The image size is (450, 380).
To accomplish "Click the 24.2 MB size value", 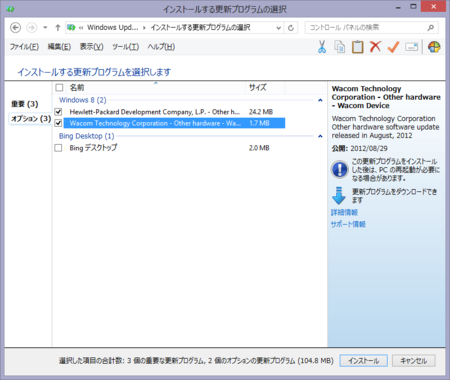I will (x=261, y=112).
